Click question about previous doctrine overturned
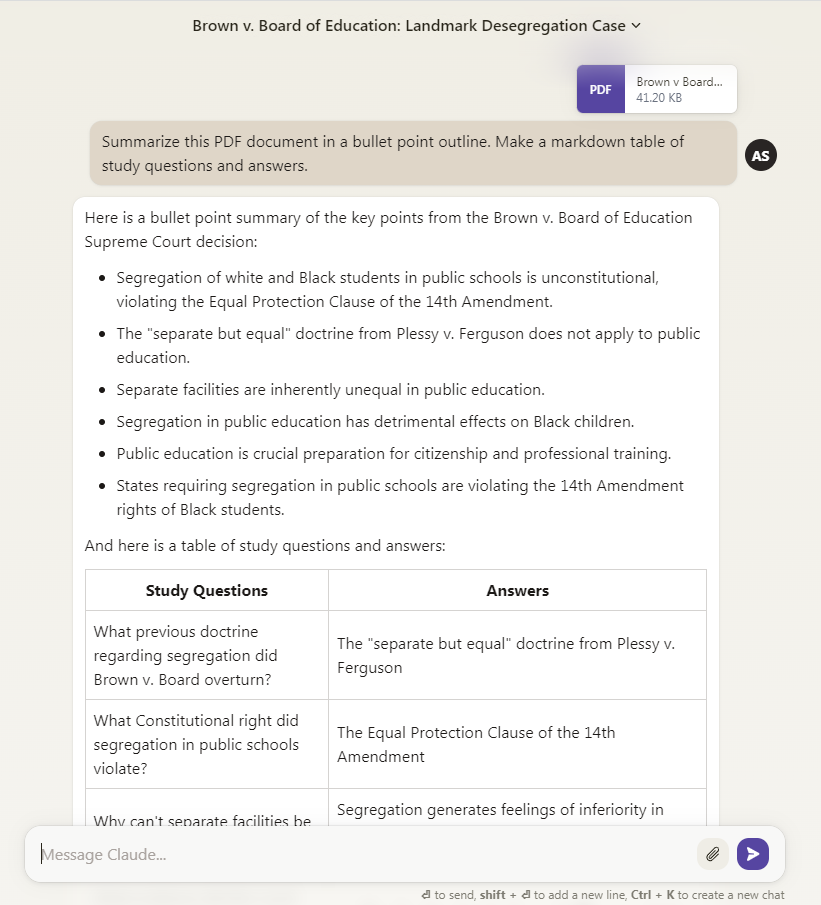 [207, 656]
